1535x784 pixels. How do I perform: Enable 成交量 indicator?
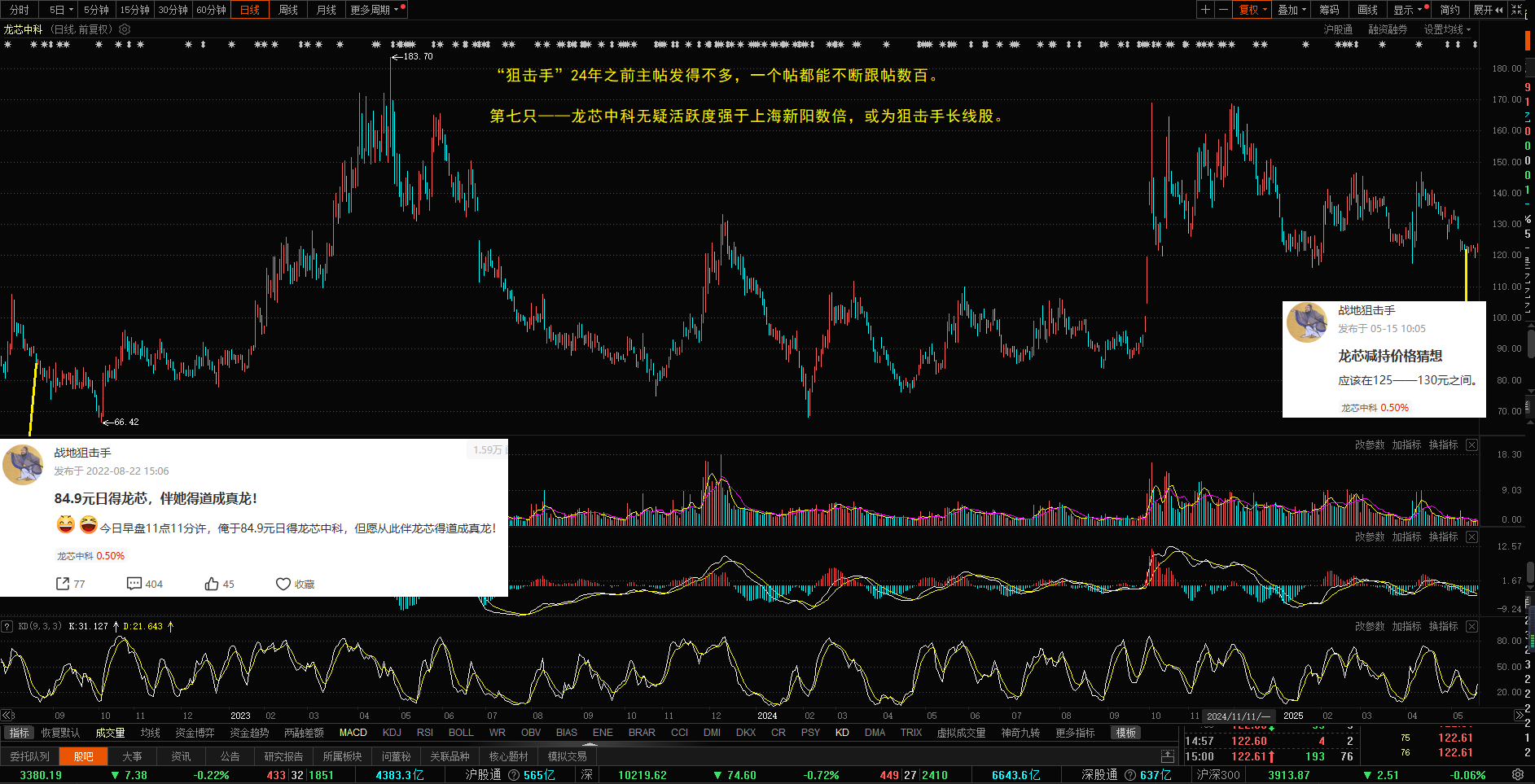click(110, 733)
